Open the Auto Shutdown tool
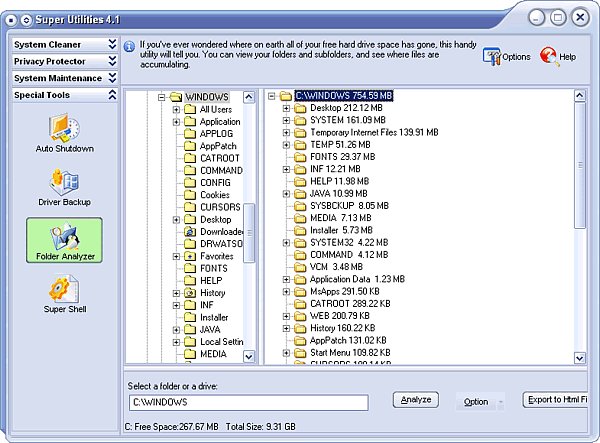Screen dimensions: 600x443 64,133
